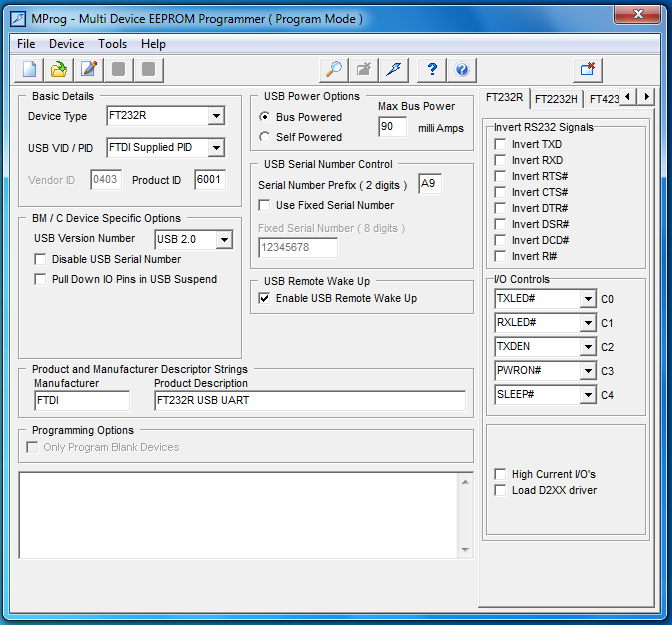This screenshot has width=672, height=625.
Task: Click the Product ID field
Action: [210, 179]
